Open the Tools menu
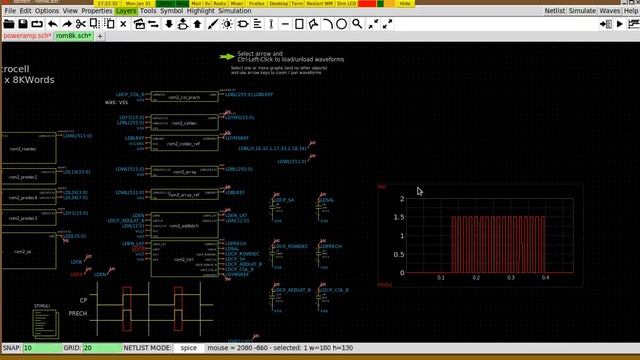 pyautogui.click(x=148, y=11)
